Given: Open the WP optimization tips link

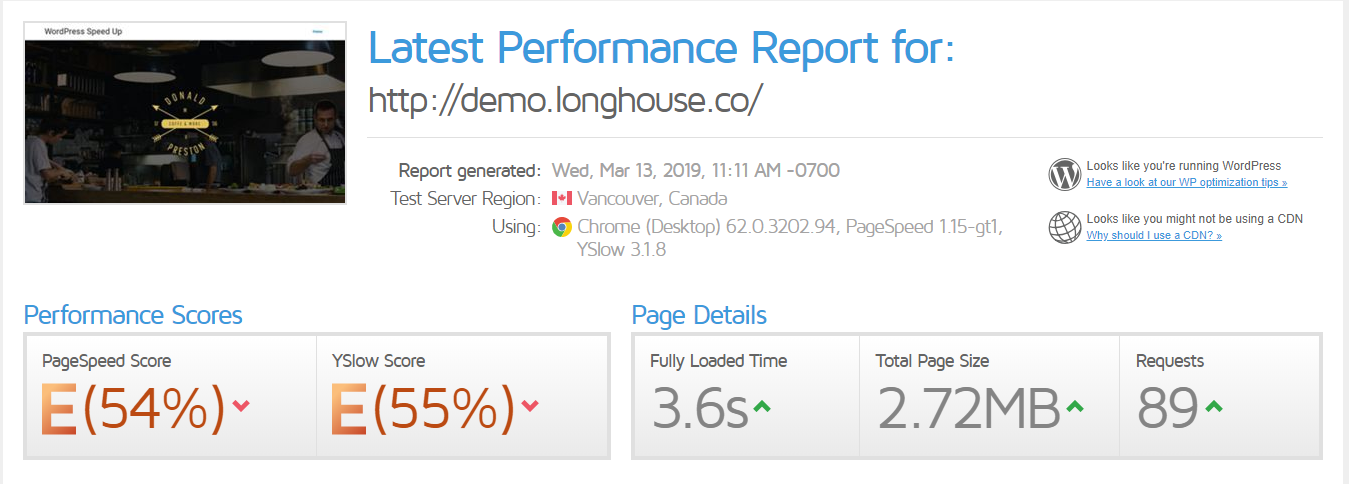Looking at the screenshot, I should point(1187,183).
